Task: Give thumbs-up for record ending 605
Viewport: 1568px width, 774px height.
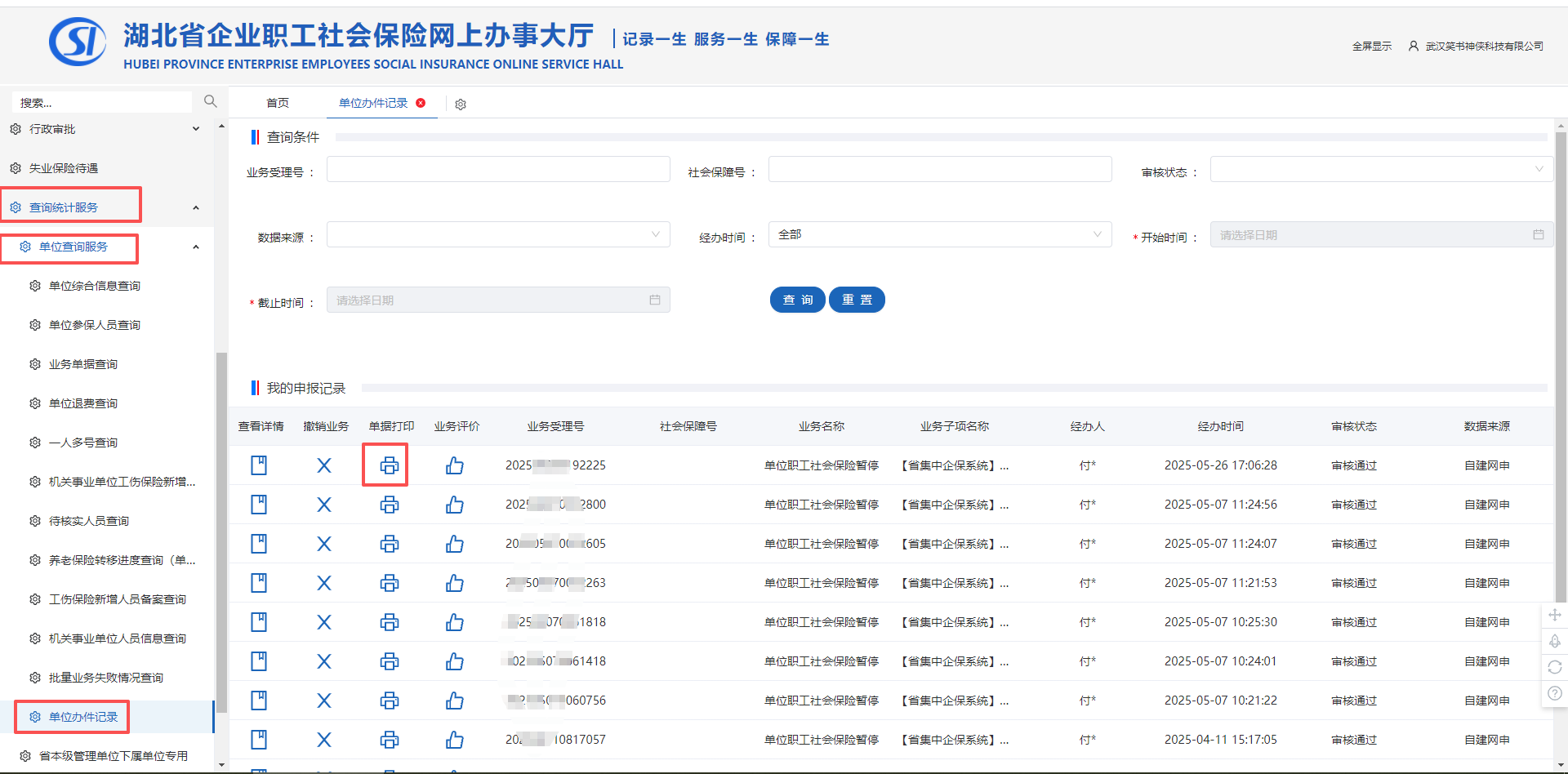Action: click(x=455, y=544)
